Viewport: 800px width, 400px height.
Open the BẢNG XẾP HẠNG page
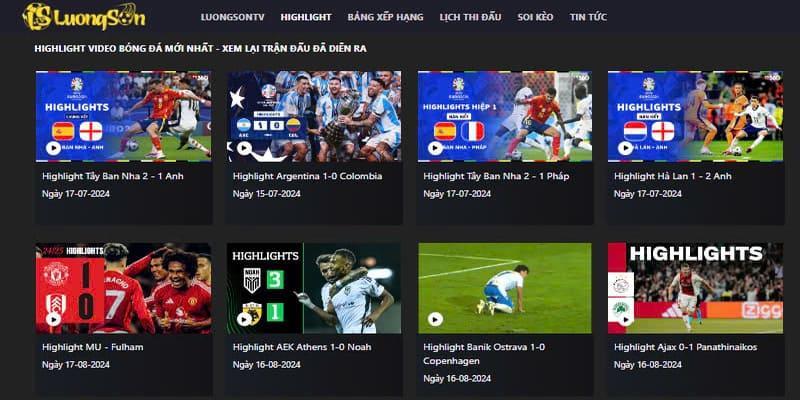386,17
